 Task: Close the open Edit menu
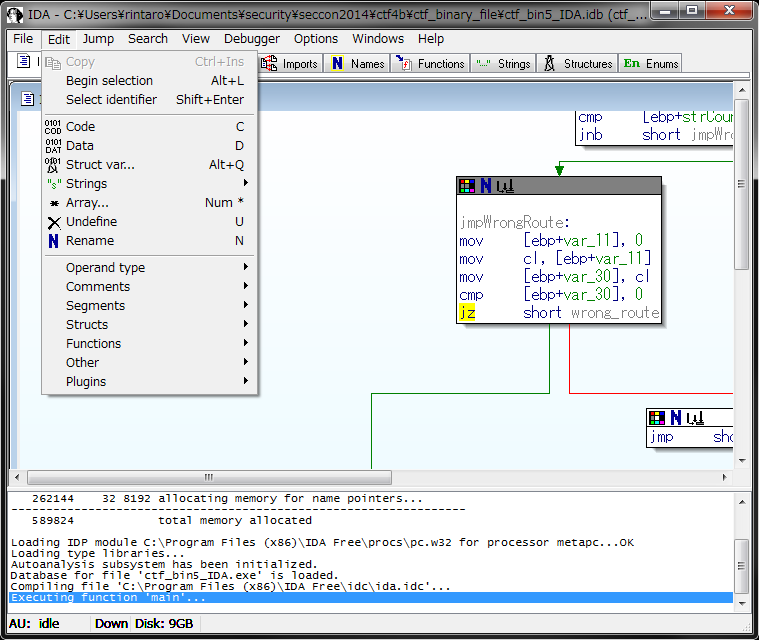tap(59, 39)
